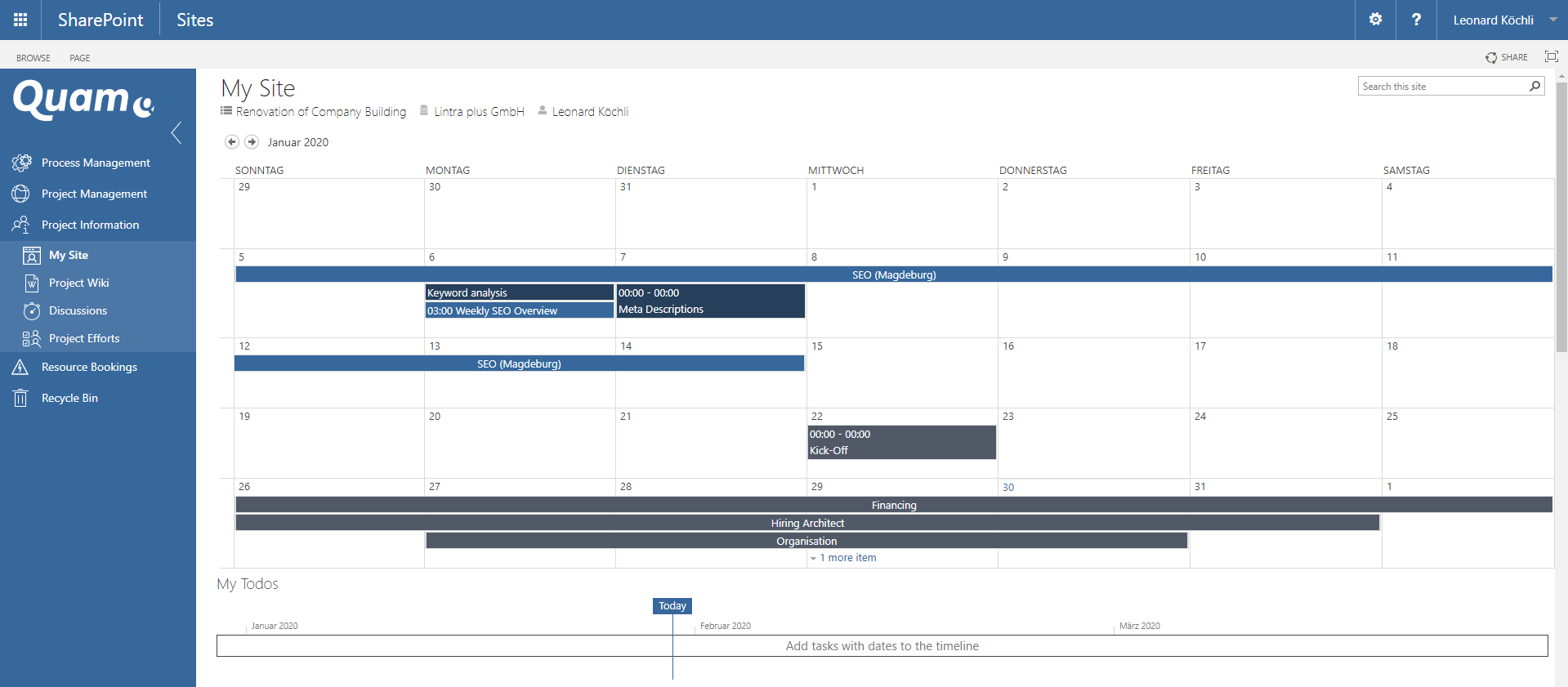Viewport: 1568px width, 687px height.
Task: Click into the Search this site field
Action: (x=1441, y=87)
